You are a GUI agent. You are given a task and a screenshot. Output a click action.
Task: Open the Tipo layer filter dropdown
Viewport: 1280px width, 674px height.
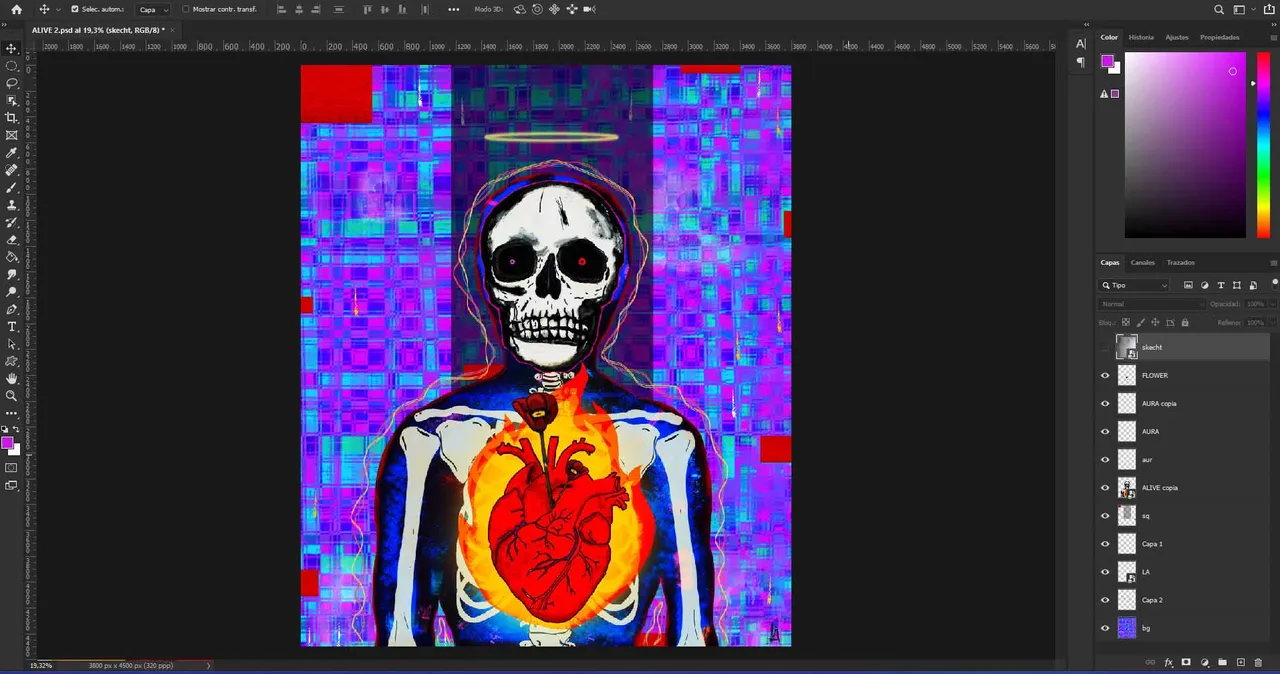click(x=1134, y=285)
